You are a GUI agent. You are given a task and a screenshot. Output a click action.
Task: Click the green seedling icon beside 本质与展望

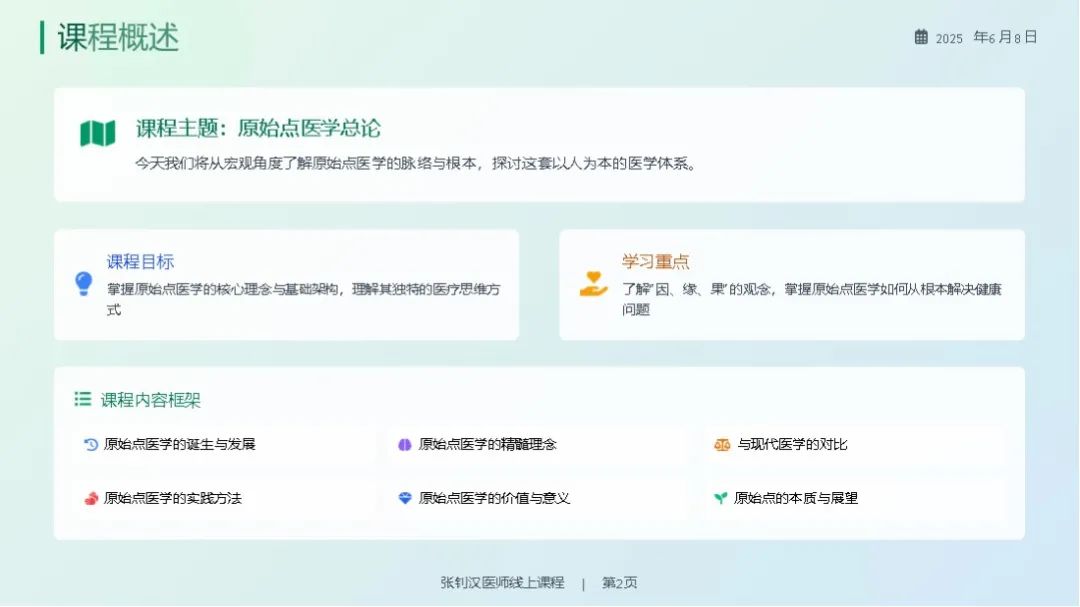pos(720,498)
